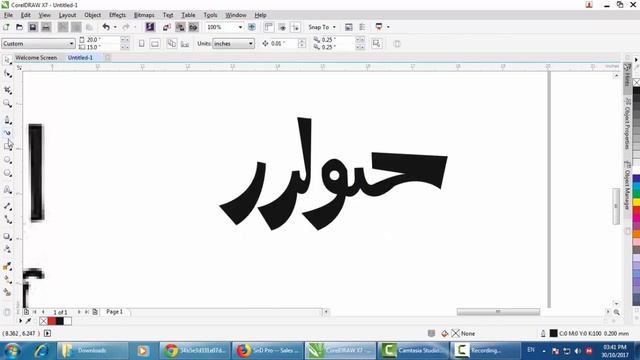Switch to the Welcome Screen tab

click(36, 58)
